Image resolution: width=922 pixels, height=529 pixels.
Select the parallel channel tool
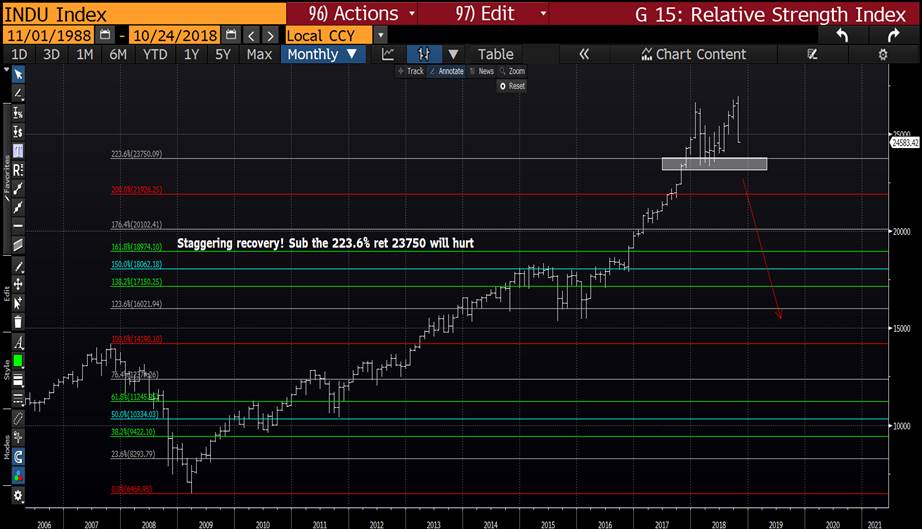click(18, 245)
